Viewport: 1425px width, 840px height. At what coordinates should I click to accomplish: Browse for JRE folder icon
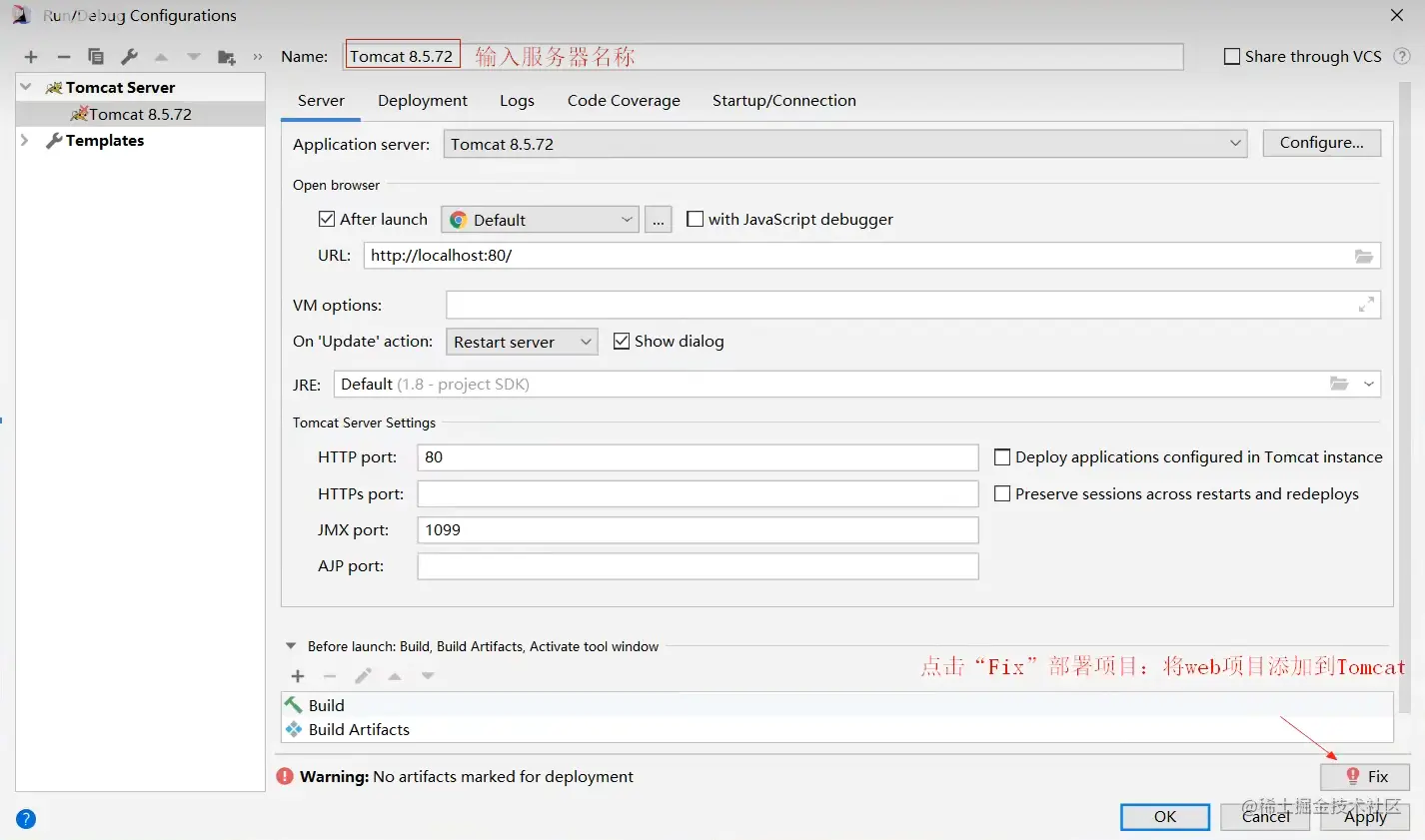1339,384
